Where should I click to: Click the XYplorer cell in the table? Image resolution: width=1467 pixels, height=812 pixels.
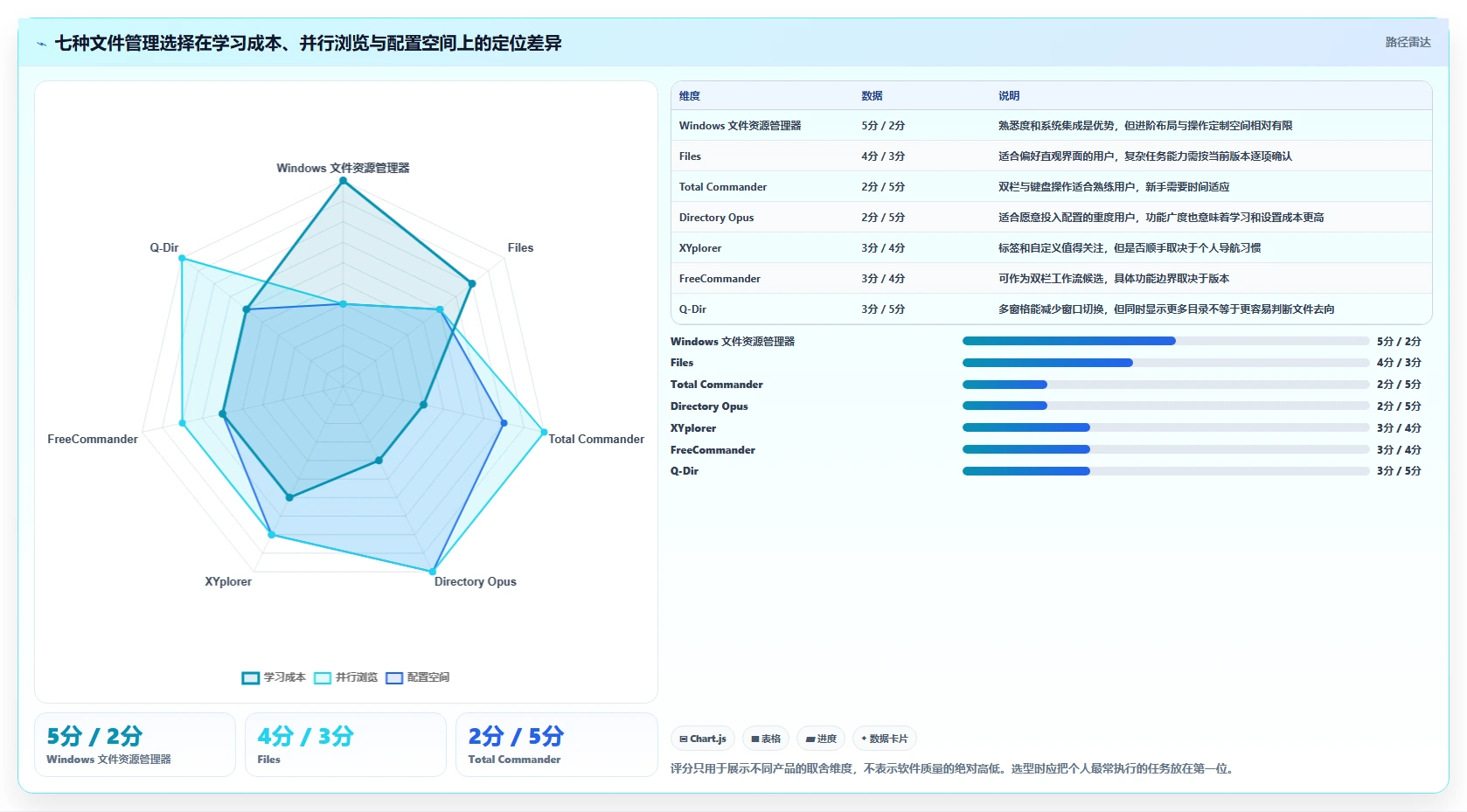pos(700,248)
